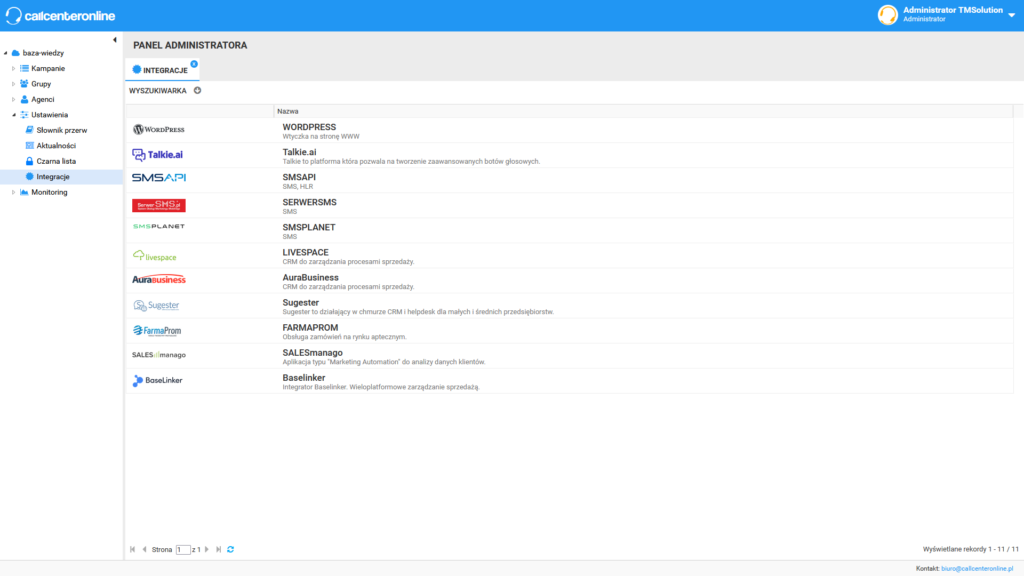Click the biuro@callcenteronline.pl contact link
This screenshot has width=1024, height=576.
pos(979,568)
